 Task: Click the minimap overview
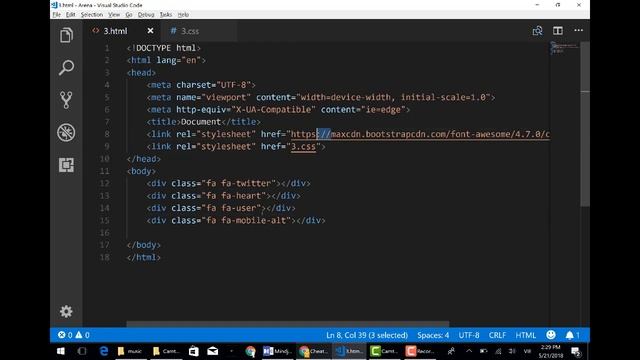(x=564, y=48)
